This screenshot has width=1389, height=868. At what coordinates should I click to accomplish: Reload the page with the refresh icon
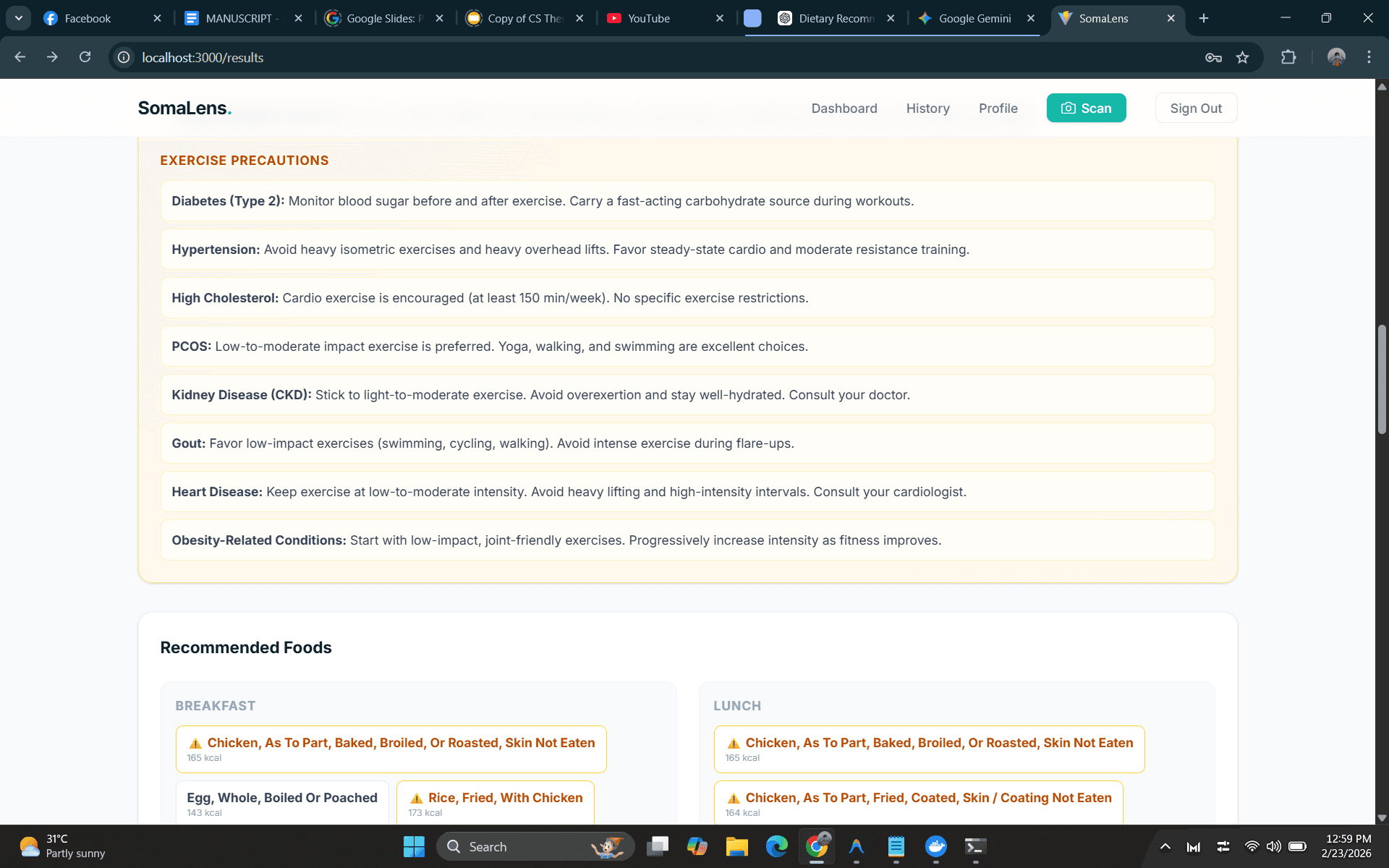tap(85, 57)
